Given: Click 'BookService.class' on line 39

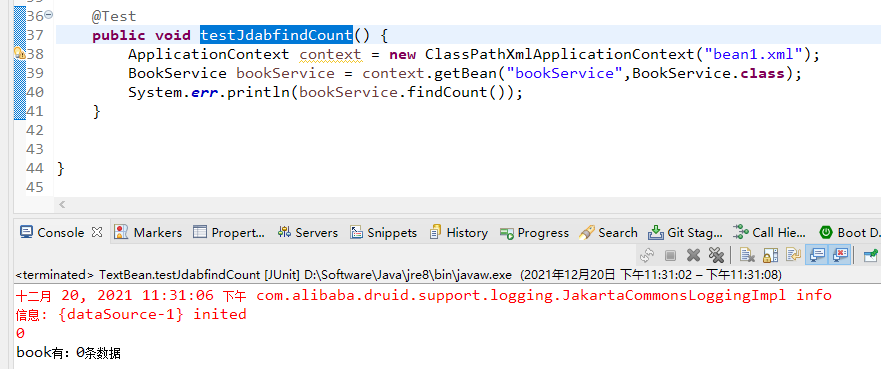Looking at the screenshot, I should tap(709, 74).
